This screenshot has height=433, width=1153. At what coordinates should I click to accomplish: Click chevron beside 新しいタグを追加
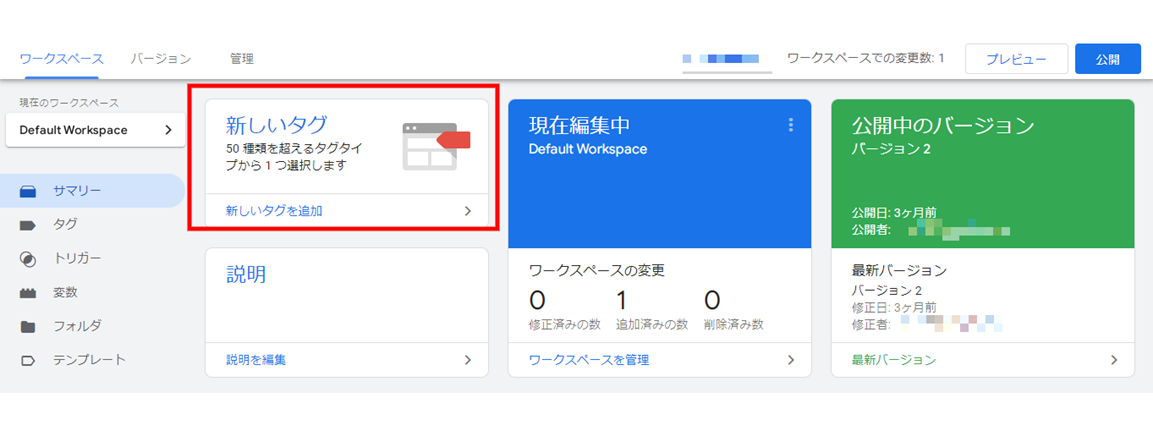467,211
